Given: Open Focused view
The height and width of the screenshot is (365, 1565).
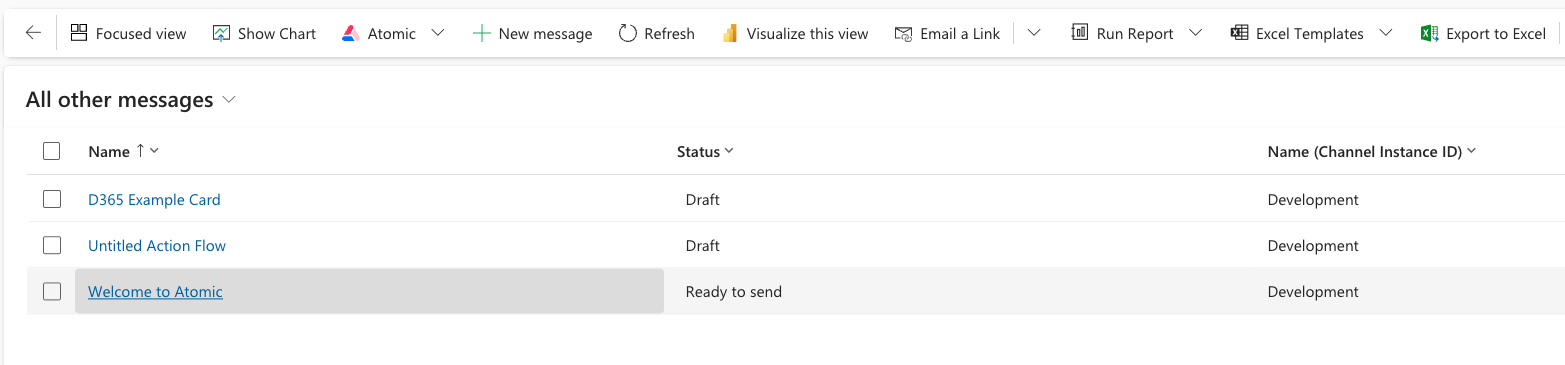Looking at the screenshot, I should [x=129, y=33].
